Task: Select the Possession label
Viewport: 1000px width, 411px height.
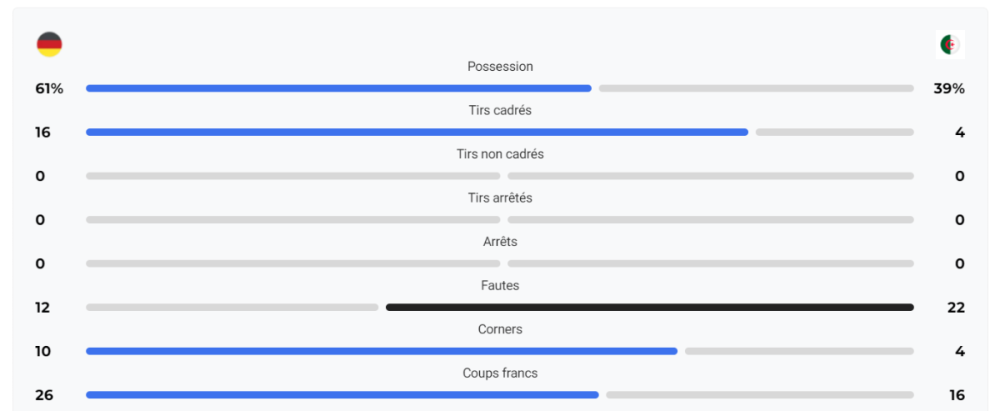Action: coord(500,66)
